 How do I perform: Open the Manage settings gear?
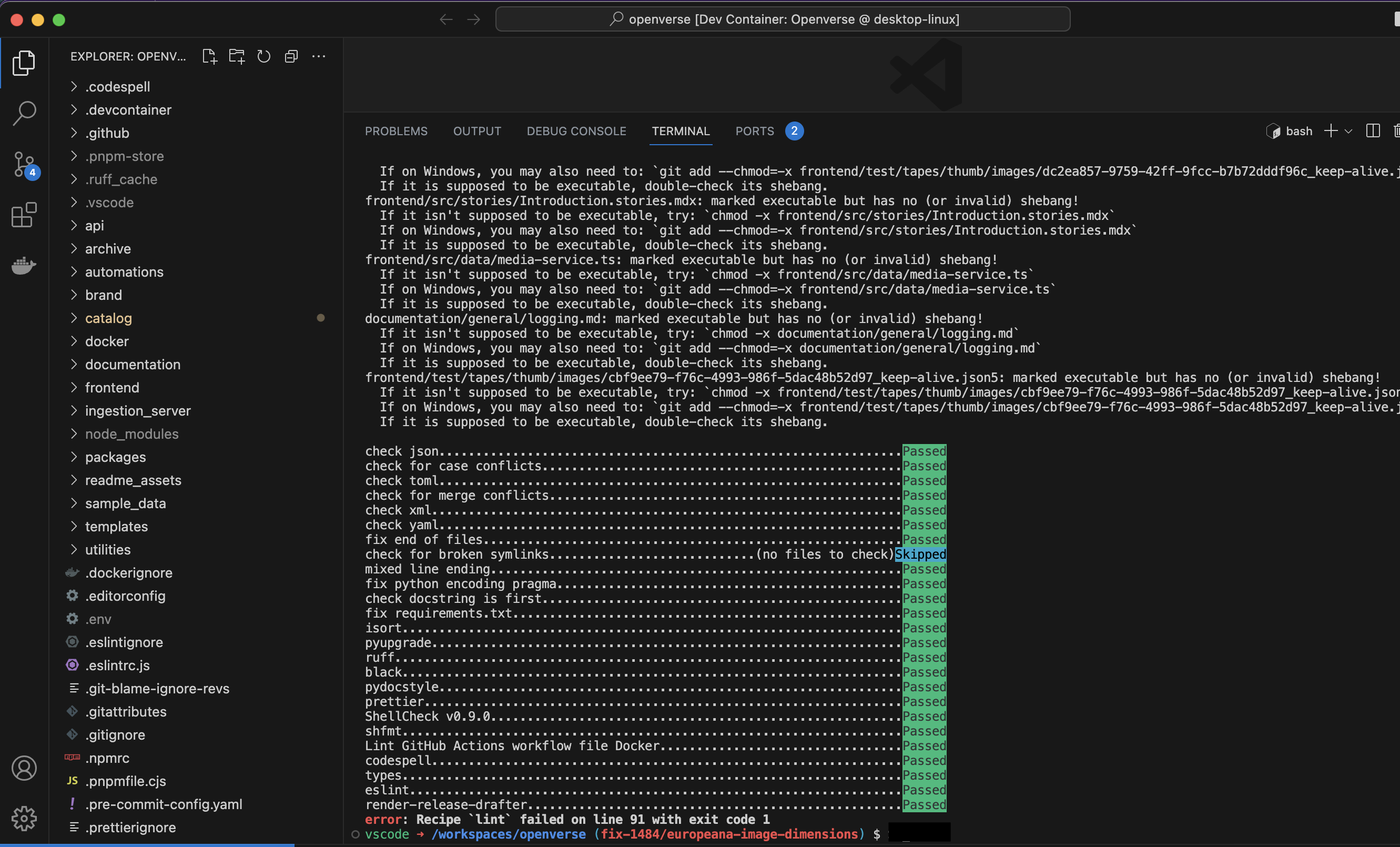click(x=24, y=819)
